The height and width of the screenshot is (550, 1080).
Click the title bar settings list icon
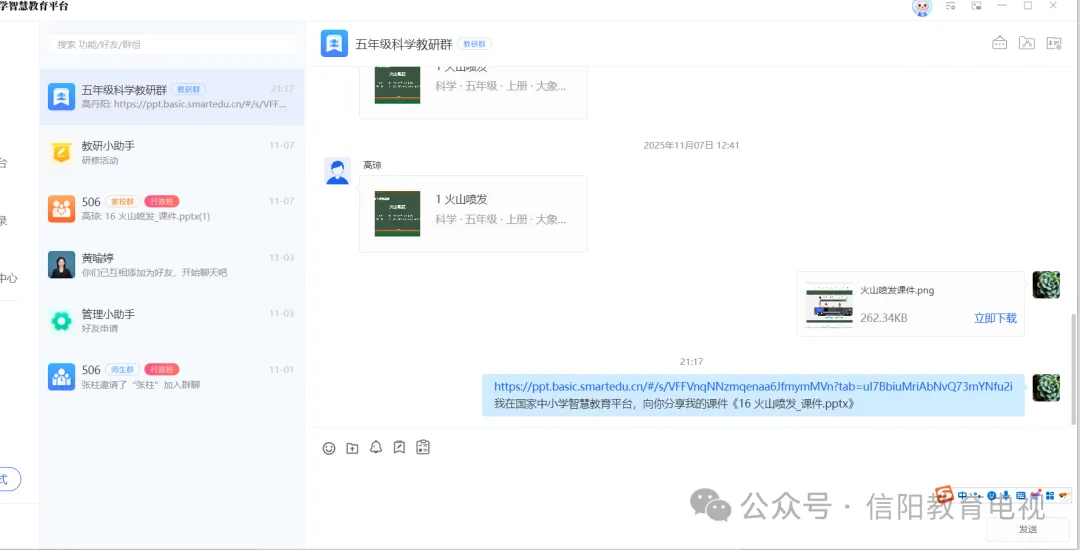[951, 6]
